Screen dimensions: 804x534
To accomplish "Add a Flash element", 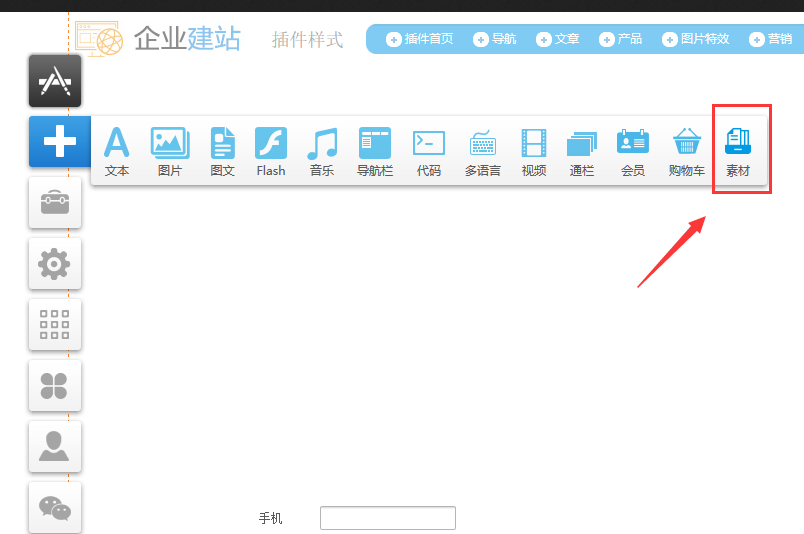I will tap(271, 151).
